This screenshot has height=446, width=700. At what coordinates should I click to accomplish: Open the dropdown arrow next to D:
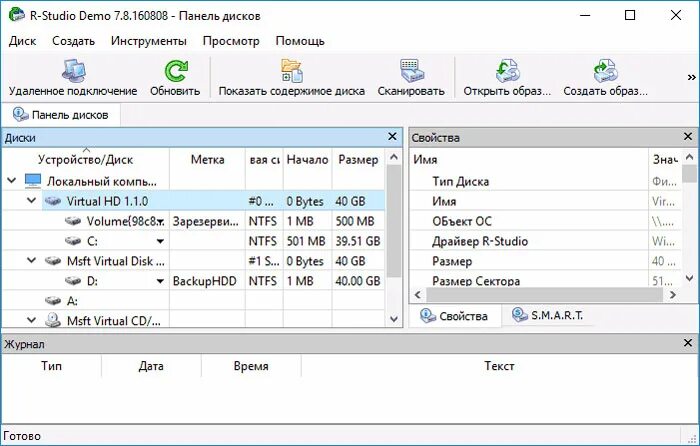coord(160,281)
